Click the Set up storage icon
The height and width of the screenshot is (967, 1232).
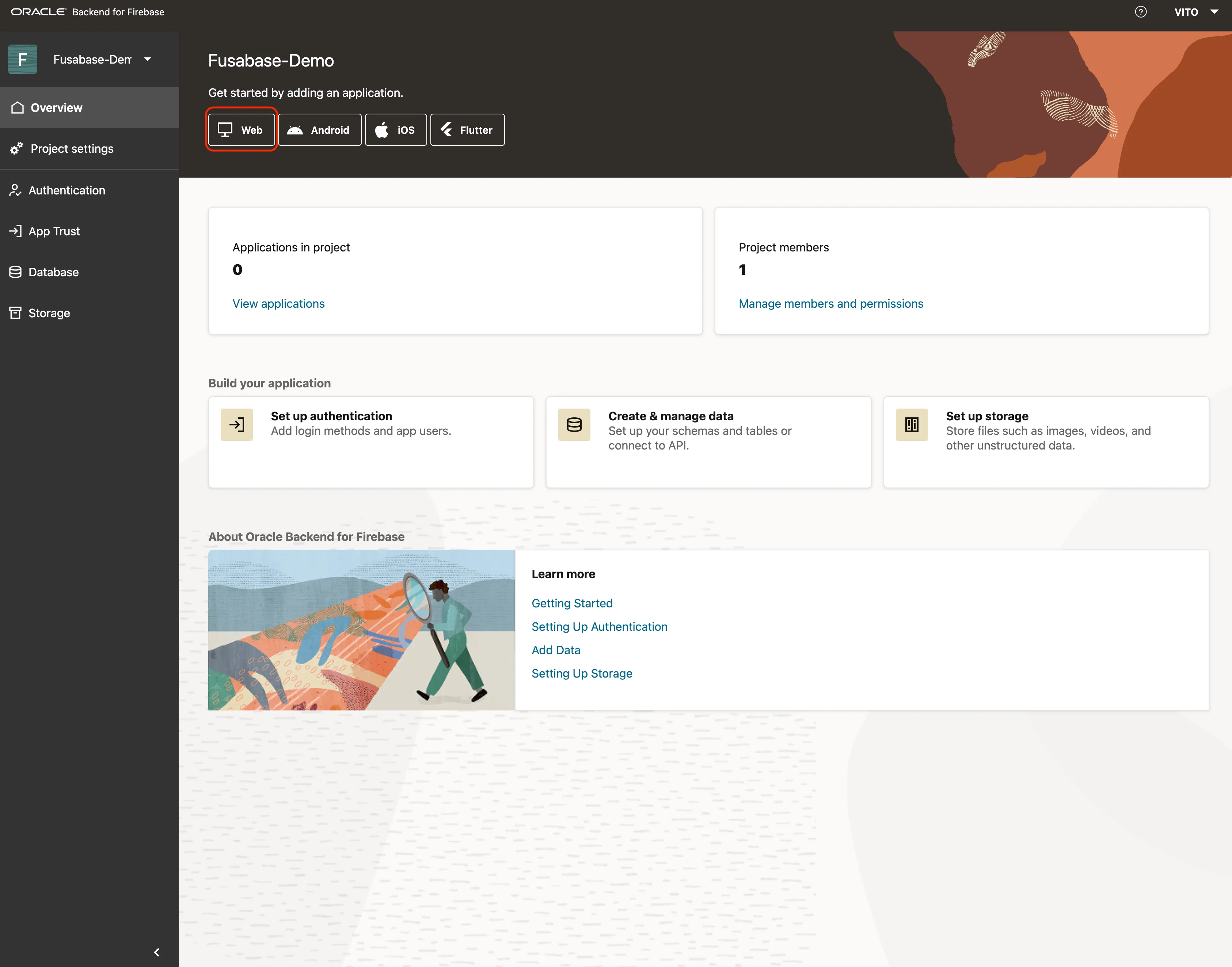(x=912, y=425)
